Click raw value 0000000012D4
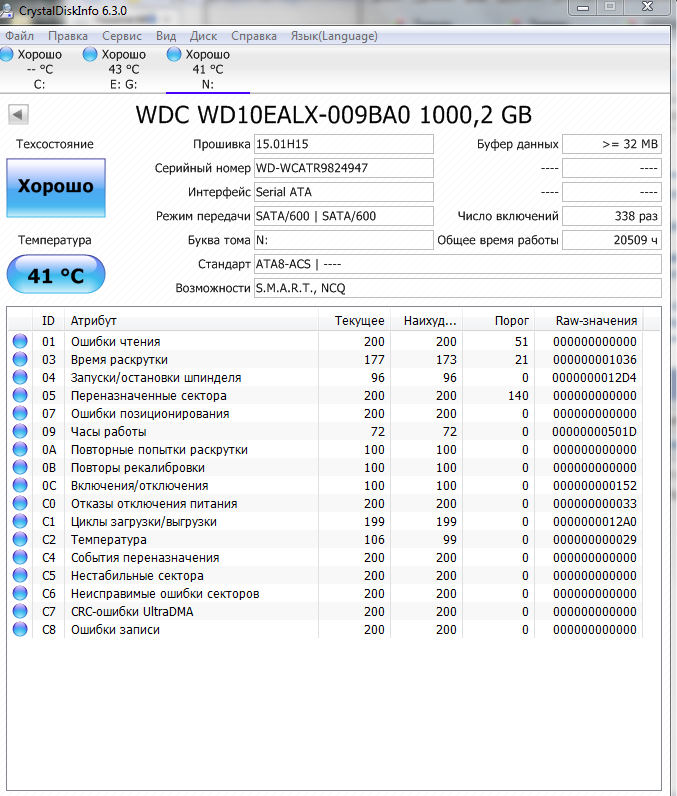The width and height of the screenshot is (677, 796). pyautogui.click(x=594, y=378)
